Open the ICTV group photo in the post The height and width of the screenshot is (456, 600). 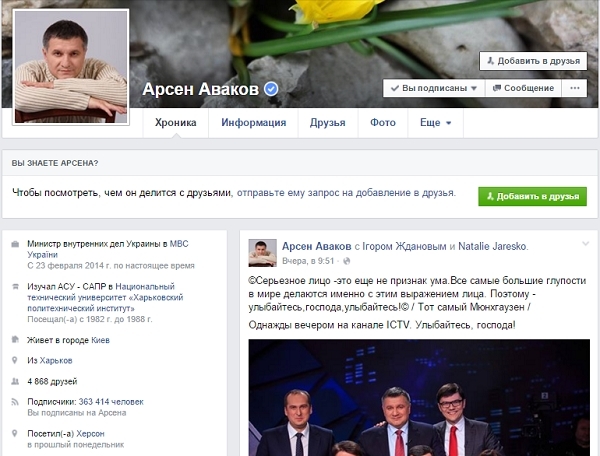point(419,397)
